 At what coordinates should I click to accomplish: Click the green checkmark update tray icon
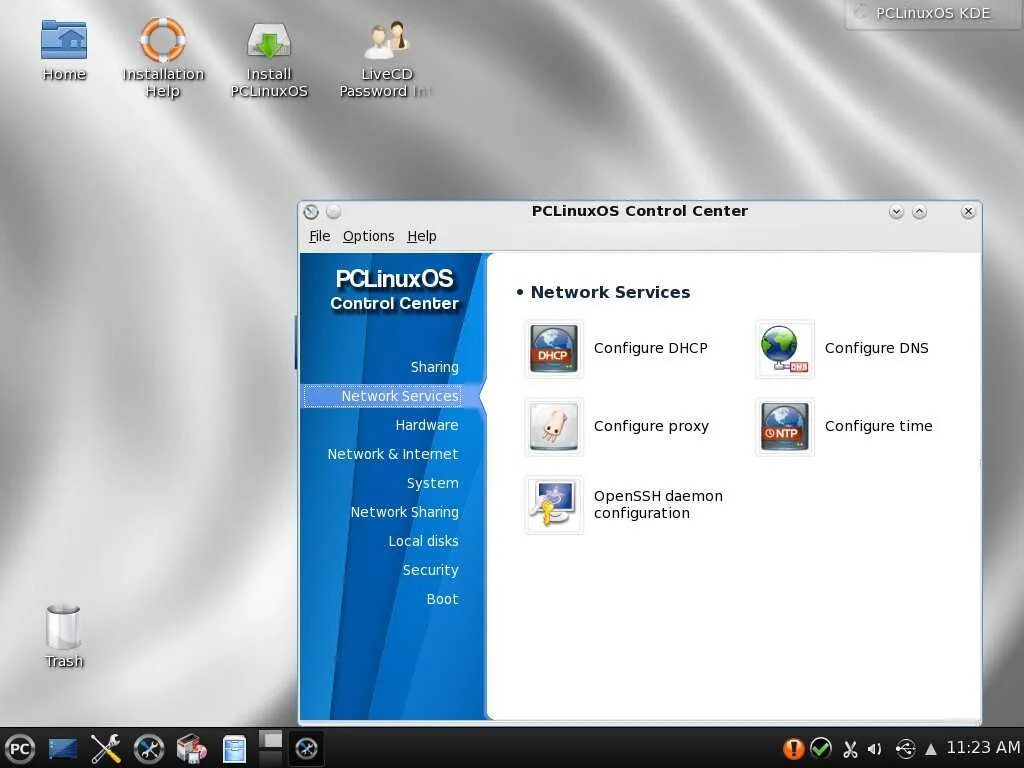click(821, 748)
